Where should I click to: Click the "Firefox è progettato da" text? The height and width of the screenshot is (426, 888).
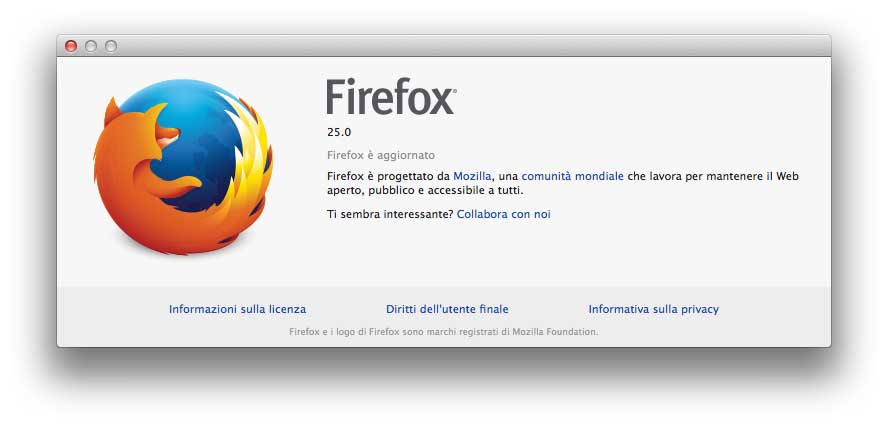point(388,176)
